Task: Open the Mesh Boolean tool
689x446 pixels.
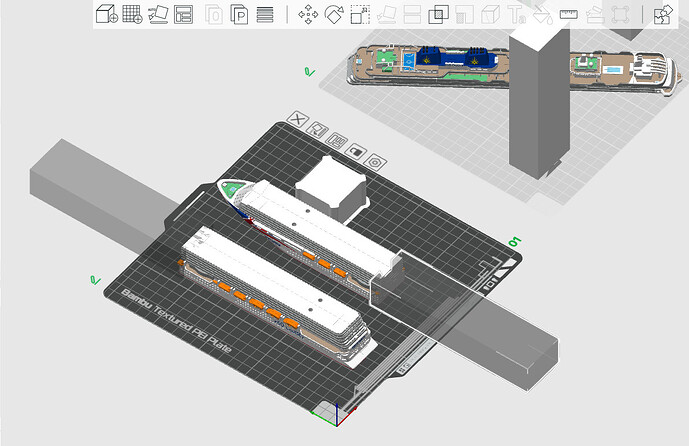Action: point(438,14)
